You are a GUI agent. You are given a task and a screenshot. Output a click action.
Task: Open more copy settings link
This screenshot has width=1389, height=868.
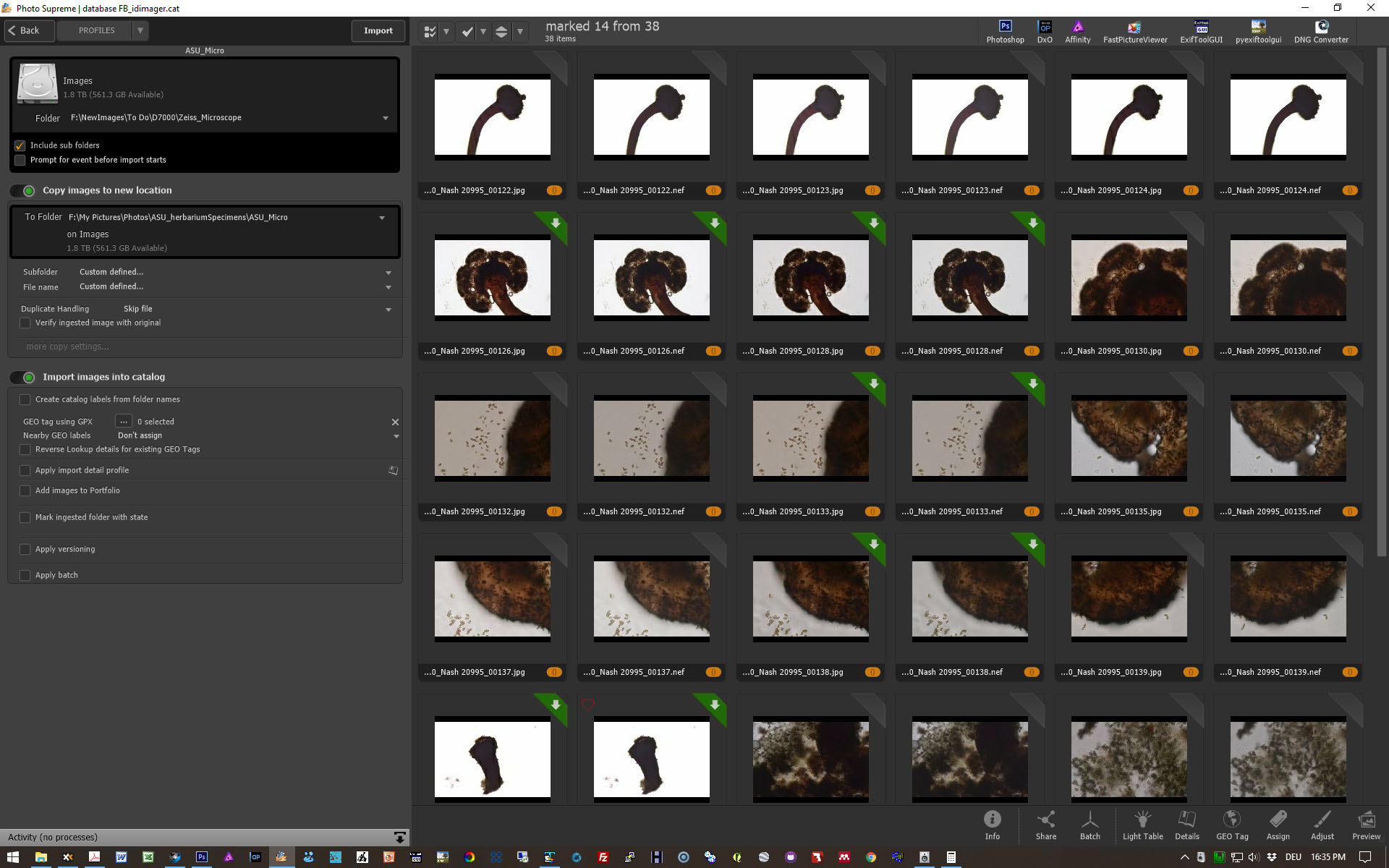point(67,346)
